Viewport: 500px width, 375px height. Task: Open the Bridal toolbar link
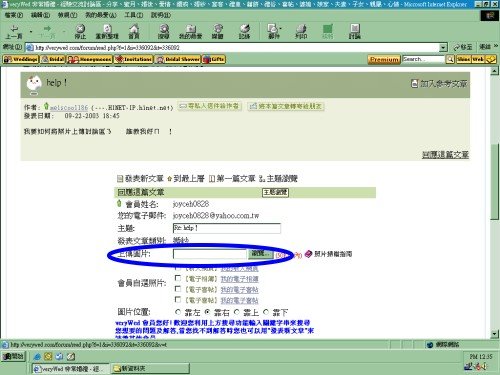tap(53, 59)
